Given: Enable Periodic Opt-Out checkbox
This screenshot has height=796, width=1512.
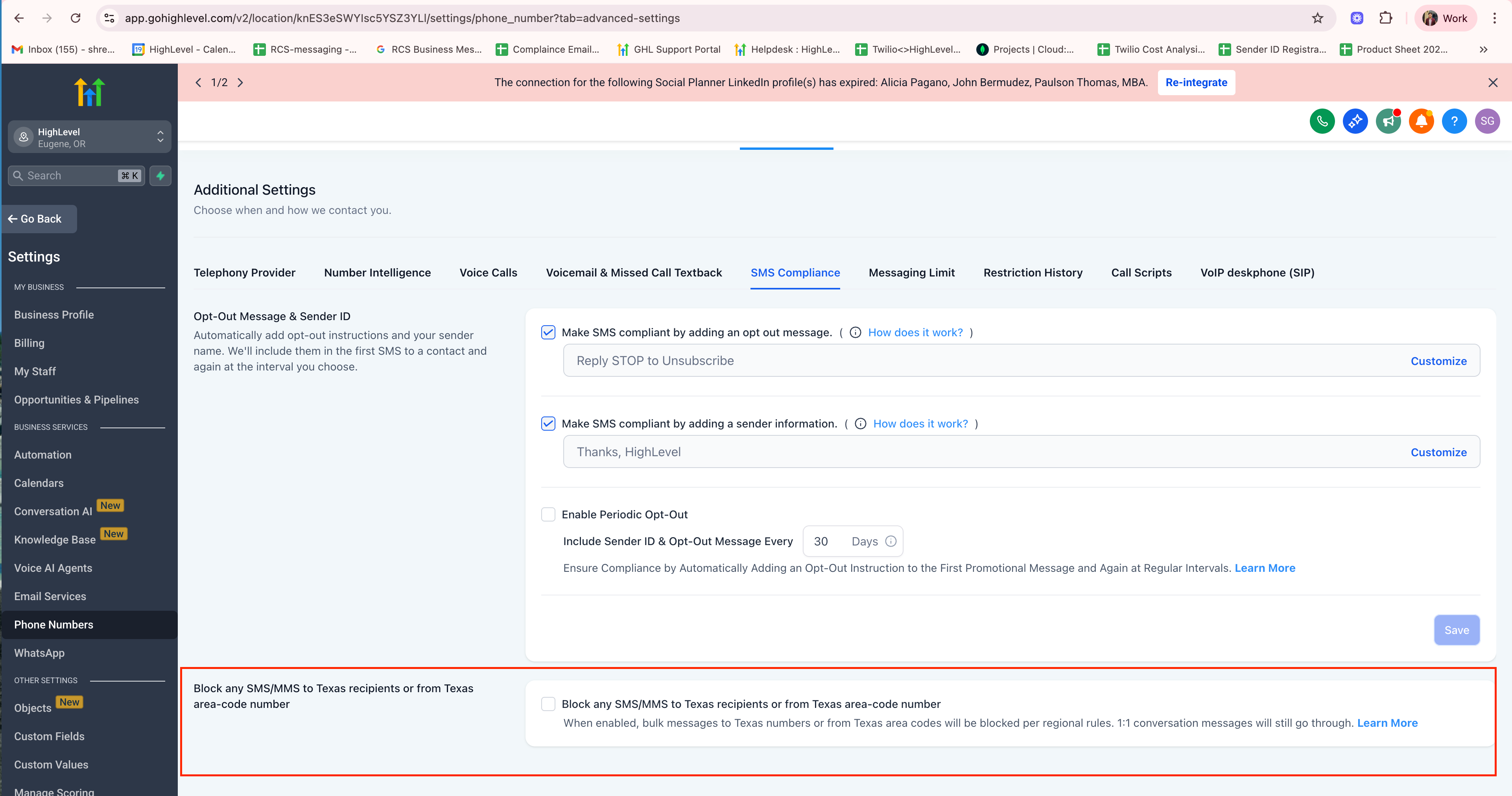Looking at the screenshot, I should (548, 514).
